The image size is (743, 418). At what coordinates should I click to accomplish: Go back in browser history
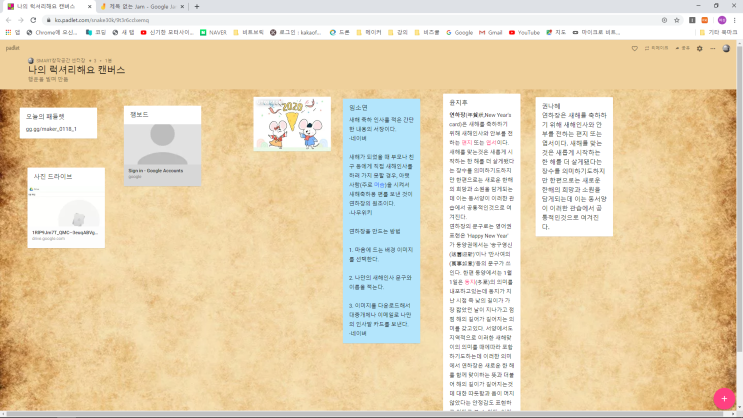pyautogui.click(x=9, y=20)
